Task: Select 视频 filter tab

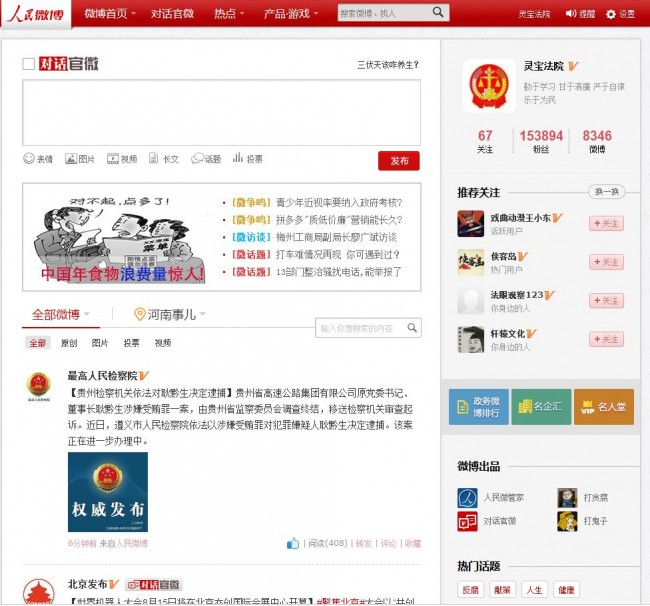Action: (163, 343)
